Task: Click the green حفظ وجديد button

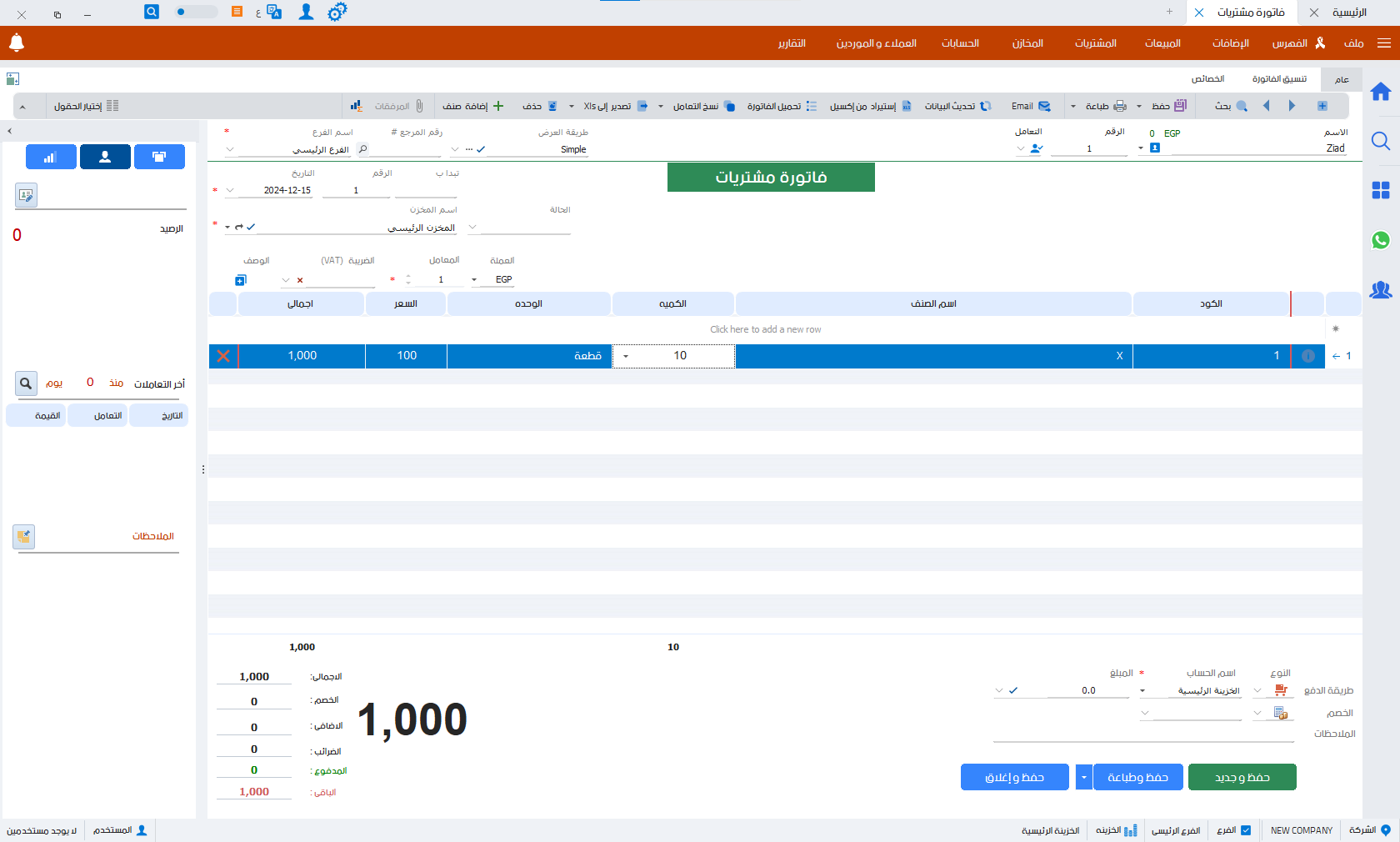Action: (x=1242, y=777)
